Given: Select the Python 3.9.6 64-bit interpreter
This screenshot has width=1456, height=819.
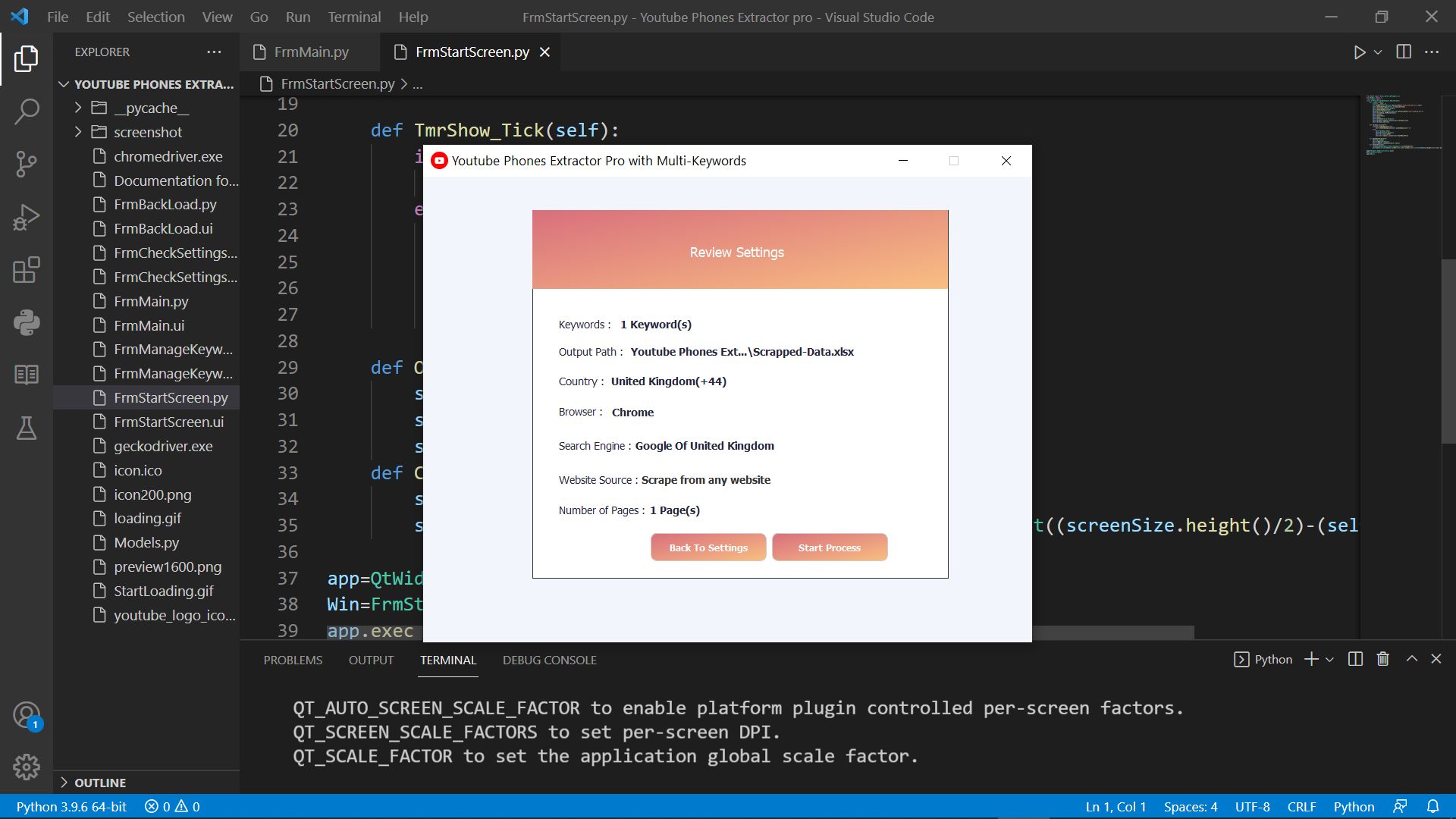Looking at the screenshot, I should coord(71,807).
